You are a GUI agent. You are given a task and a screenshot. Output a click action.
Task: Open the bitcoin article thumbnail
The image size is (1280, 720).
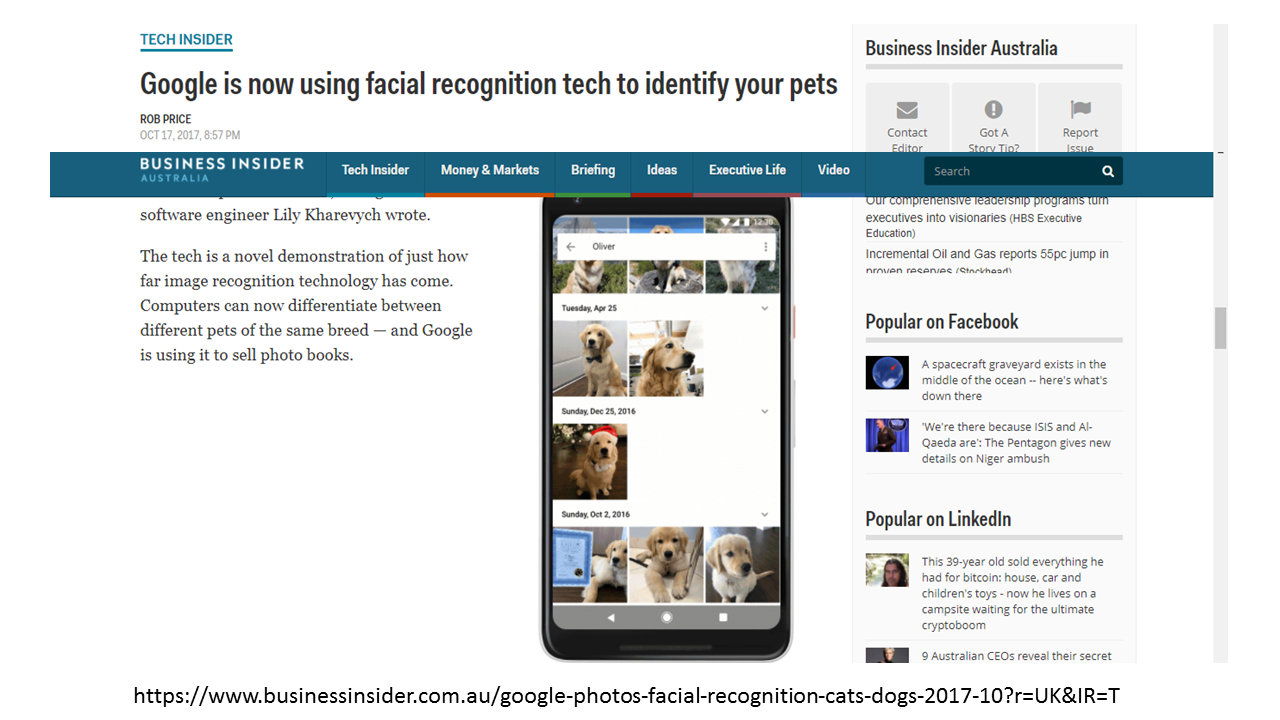887,570
